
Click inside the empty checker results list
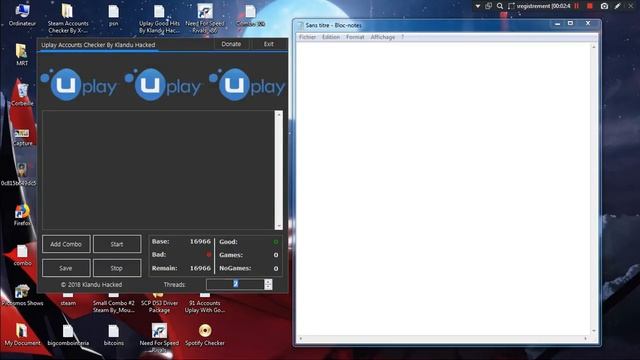[x=158, y=170]
